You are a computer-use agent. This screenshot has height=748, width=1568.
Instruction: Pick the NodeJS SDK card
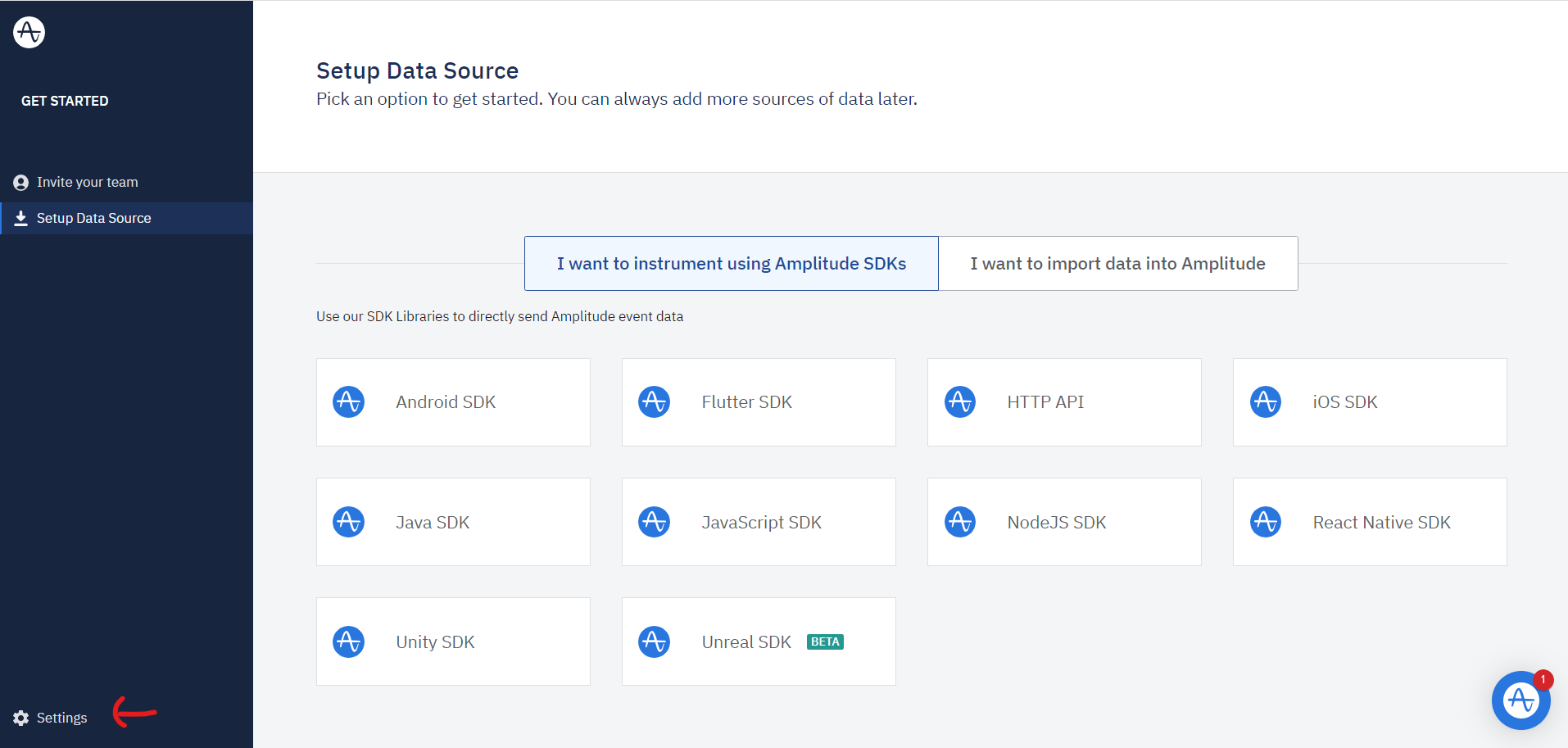[1064, 522]
